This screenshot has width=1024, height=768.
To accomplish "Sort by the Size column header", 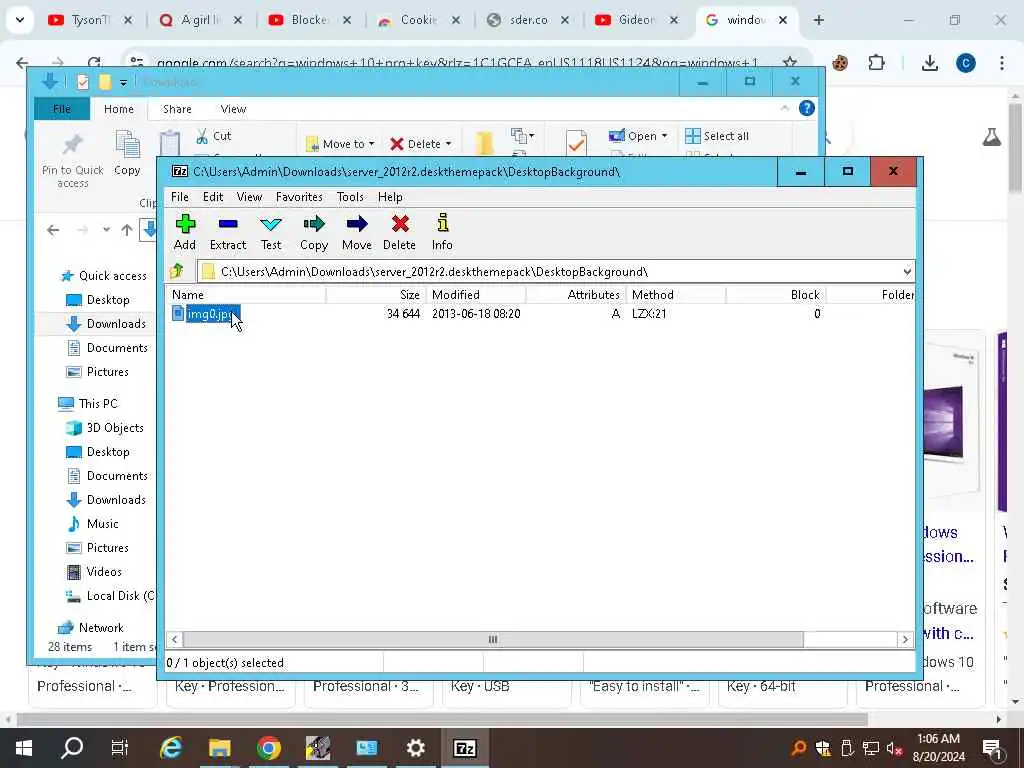I will point(376,295).
